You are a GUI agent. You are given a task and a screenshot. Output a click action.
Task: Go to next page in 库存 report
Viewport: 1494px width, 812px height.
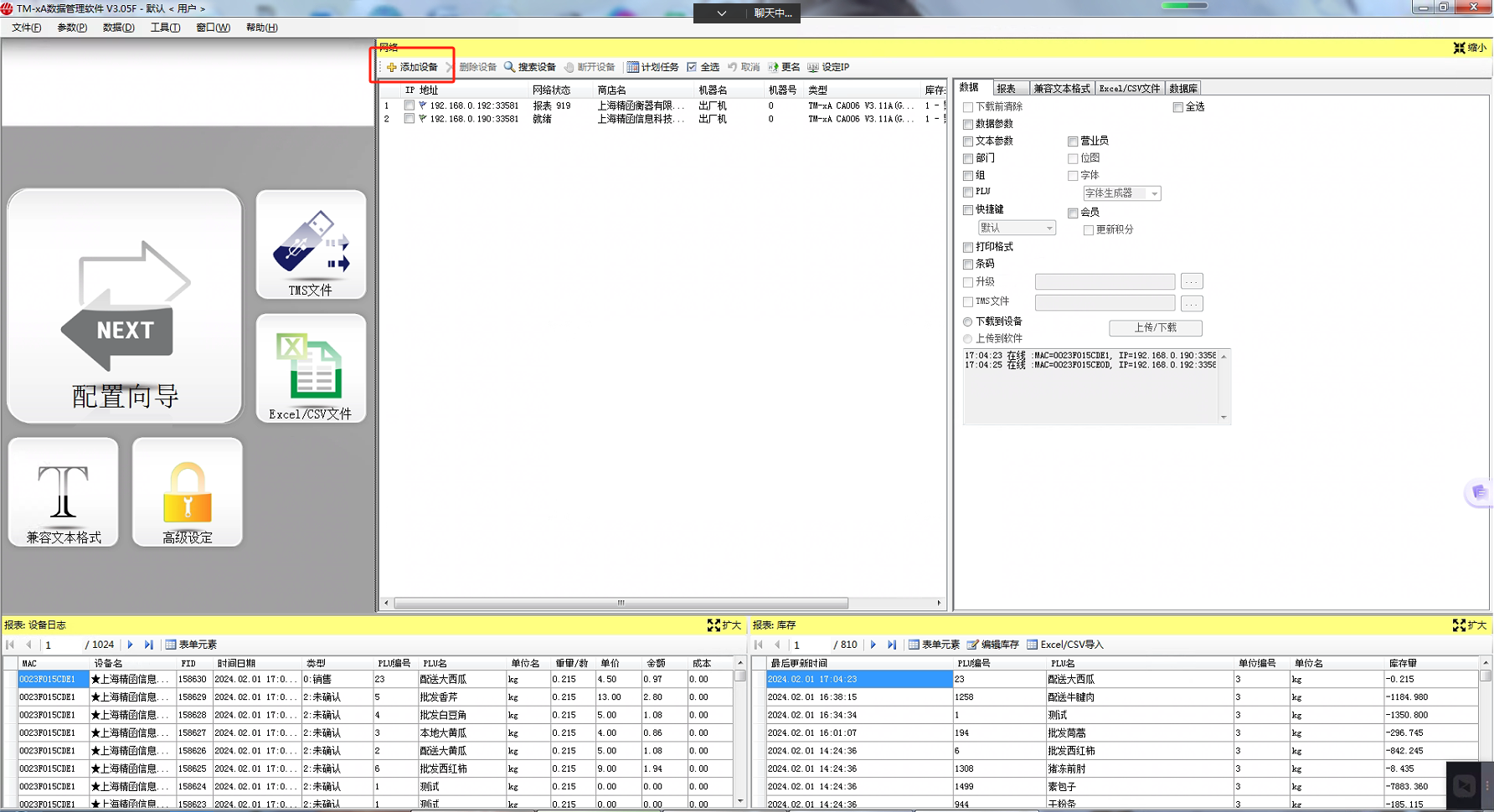click(873, 645)
